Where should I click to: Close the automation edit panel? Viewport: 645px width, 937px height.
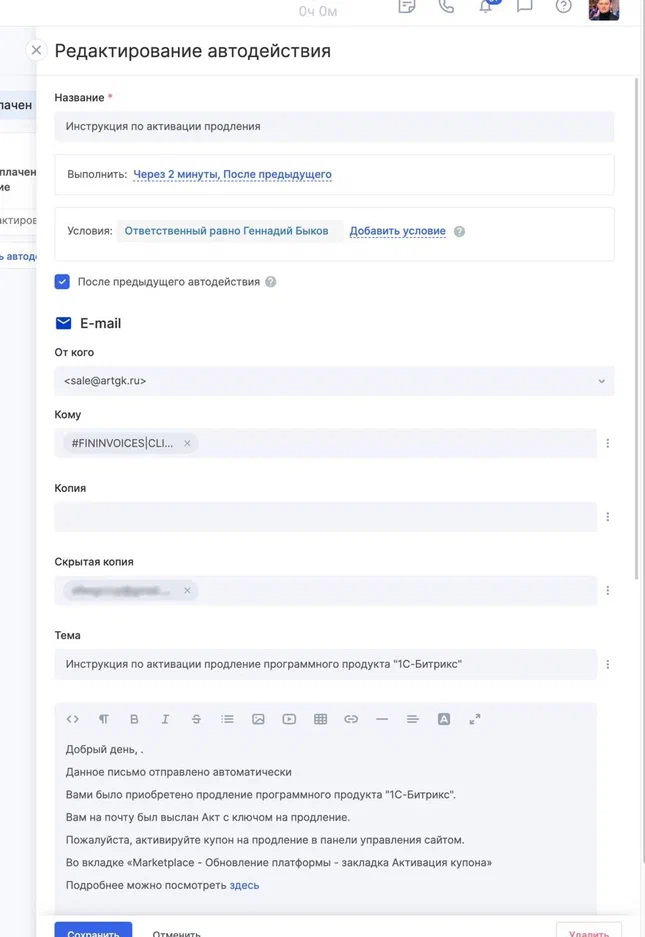click(36, 50)
